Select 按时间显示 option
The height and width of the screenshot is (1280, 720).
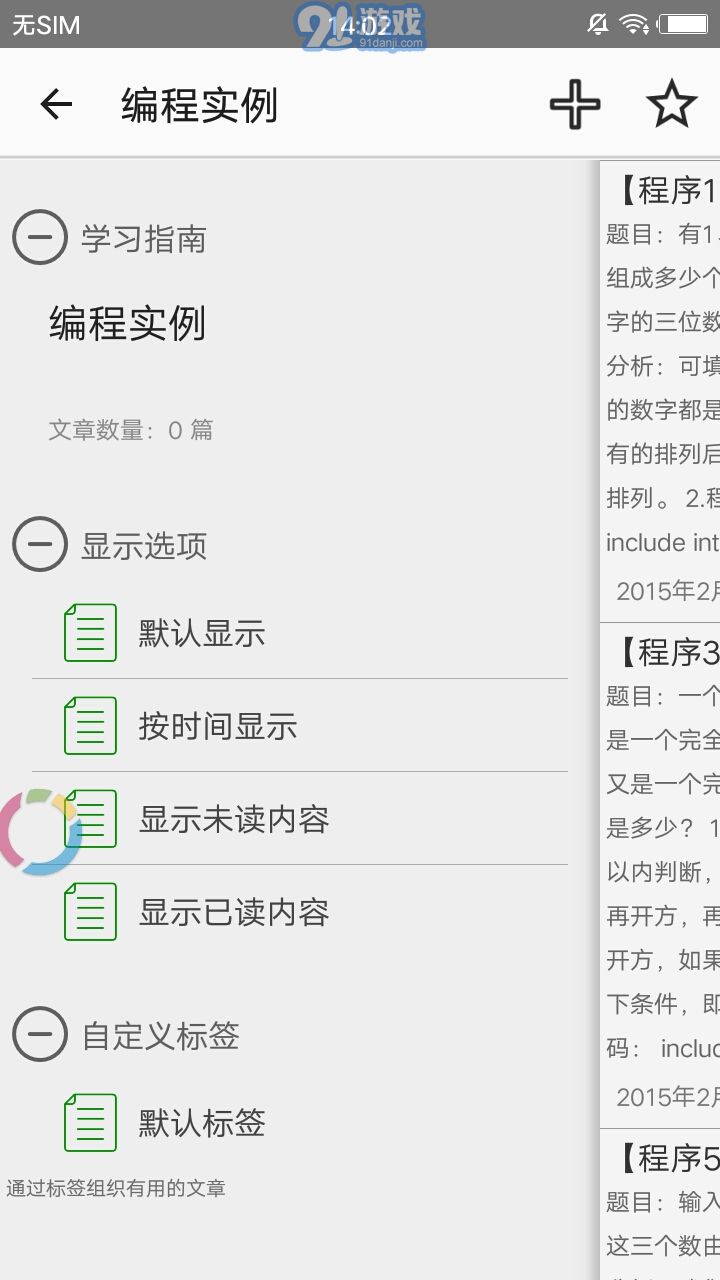(300, 726)
